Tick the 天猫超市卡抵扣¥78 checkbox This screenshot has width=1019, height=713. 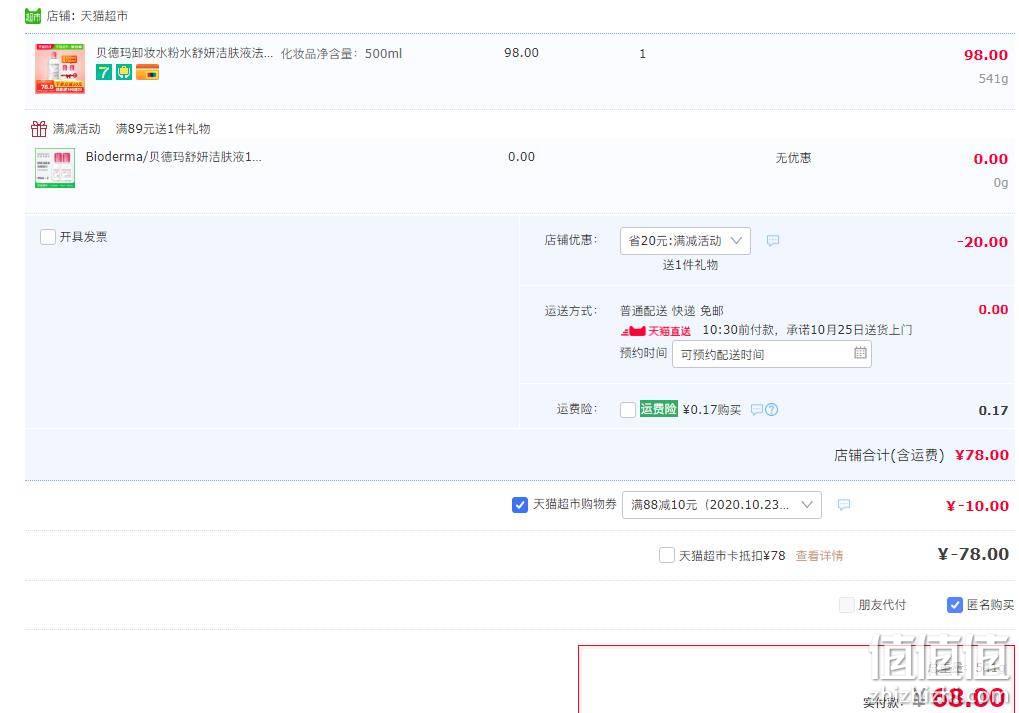(667, 555)
